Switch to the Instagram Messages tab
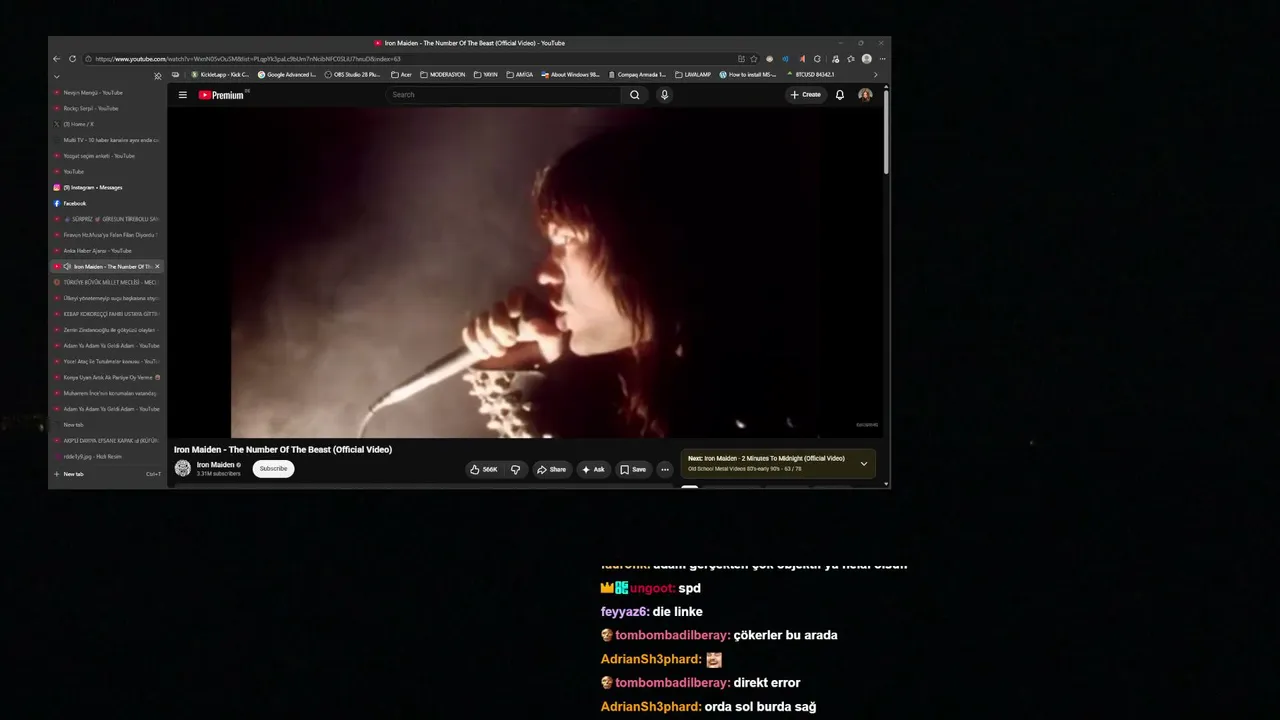1280x720 pixels. pos(106,188)
